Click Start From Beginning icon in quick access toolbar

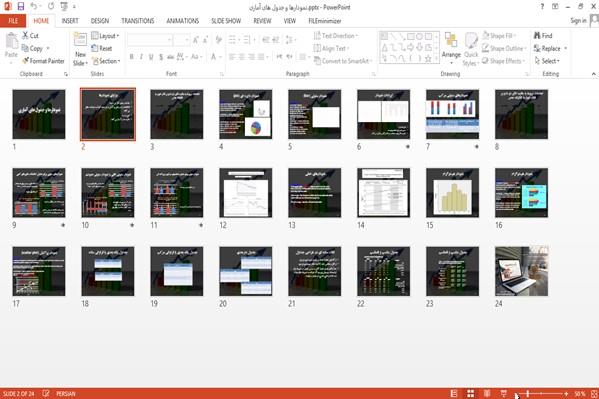64,6
